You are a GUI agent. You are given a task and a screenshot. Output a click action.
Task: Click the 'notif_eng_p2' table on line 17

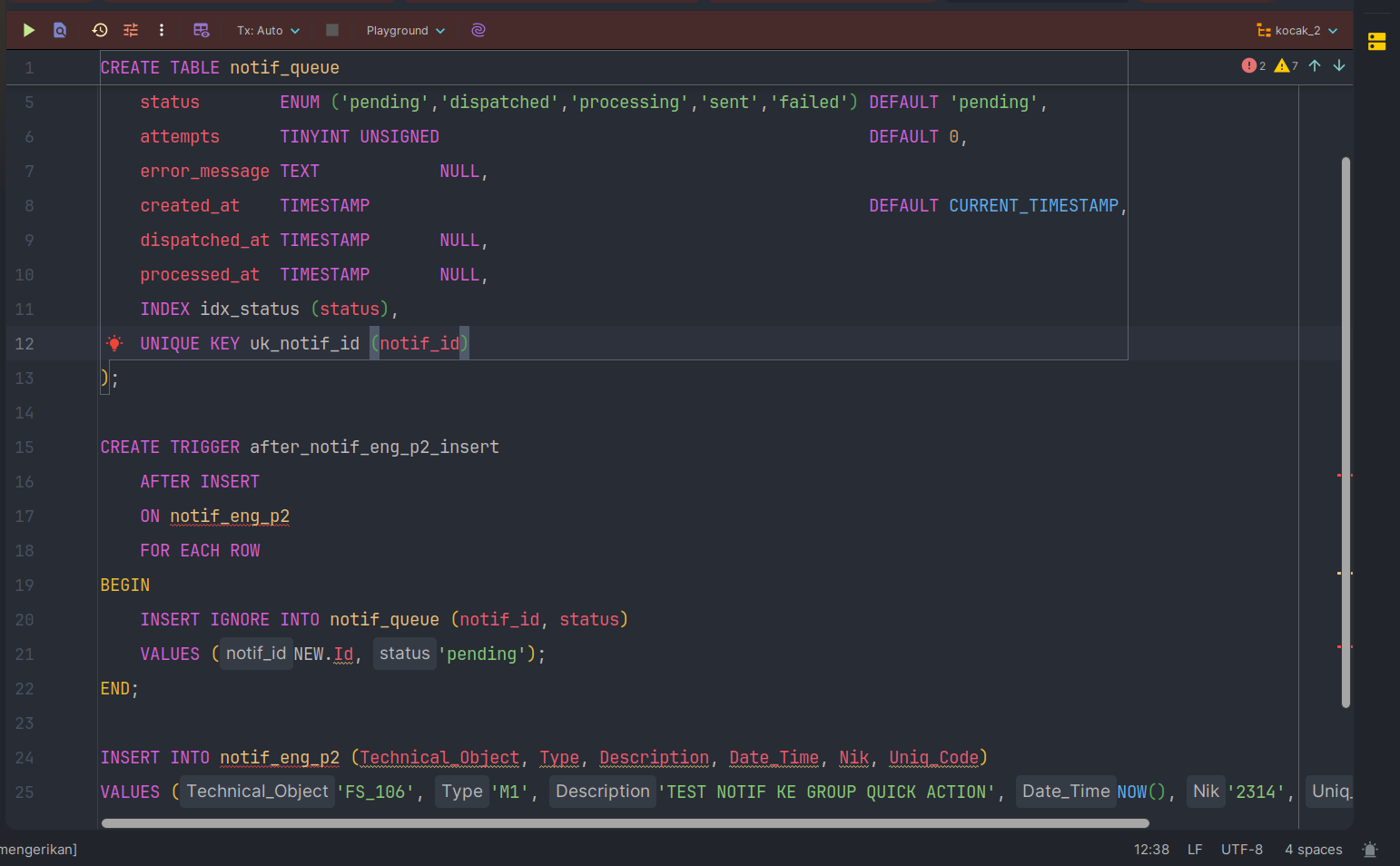[x=230, y=517]
